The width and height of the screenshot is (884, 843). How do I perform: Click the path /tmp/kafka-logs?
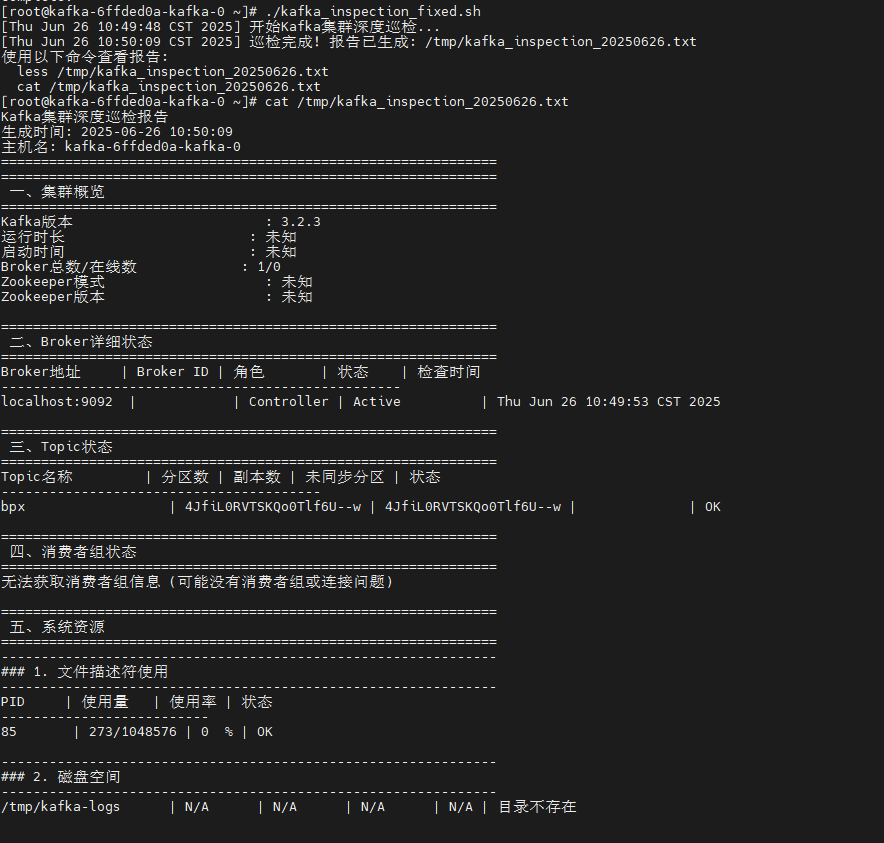[x=61, y=806]
